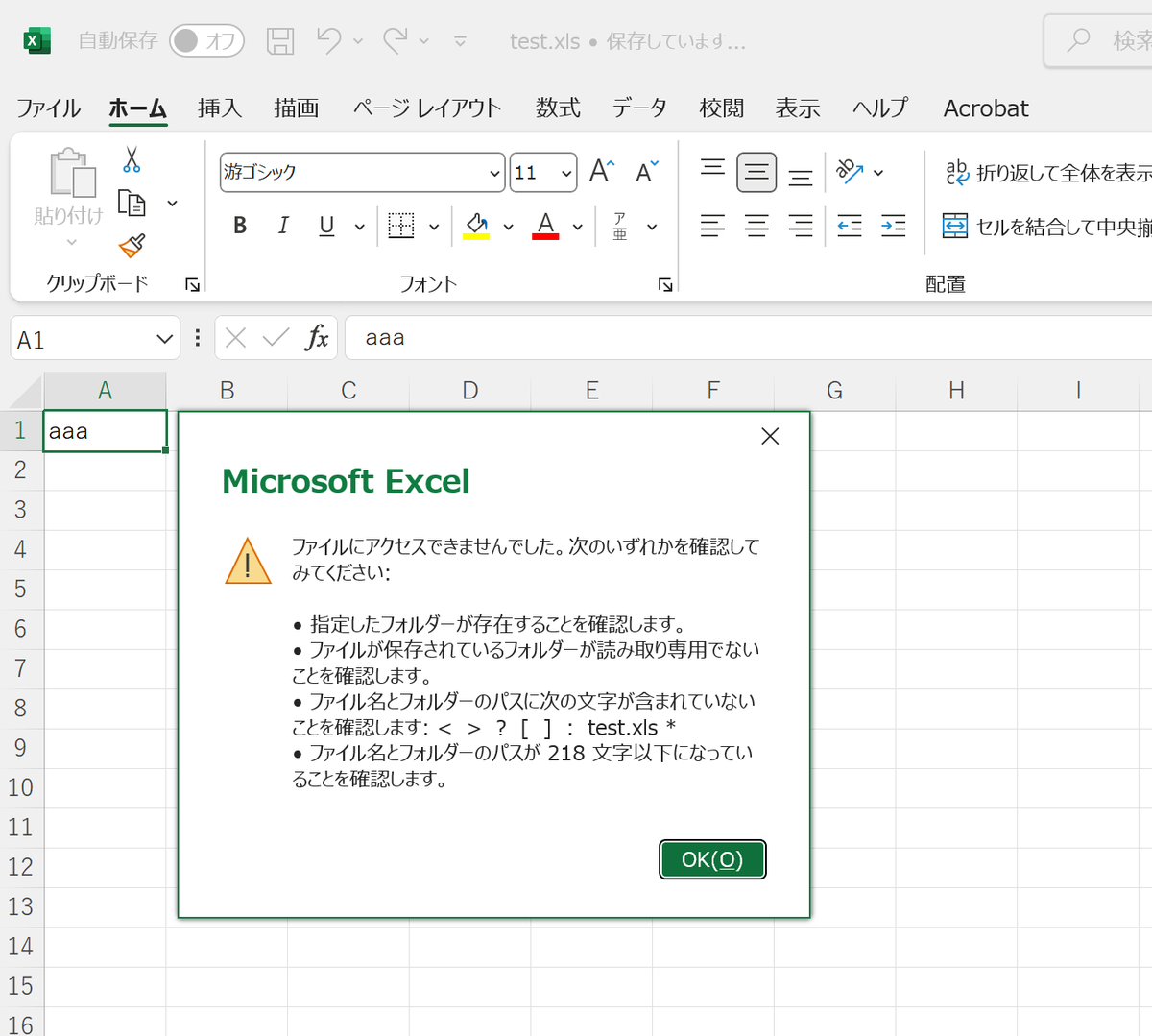Toggle Wrap Text (折り返して全体を表示)
This screenshot has width=1152, height=1036.
click(1047, 173)
